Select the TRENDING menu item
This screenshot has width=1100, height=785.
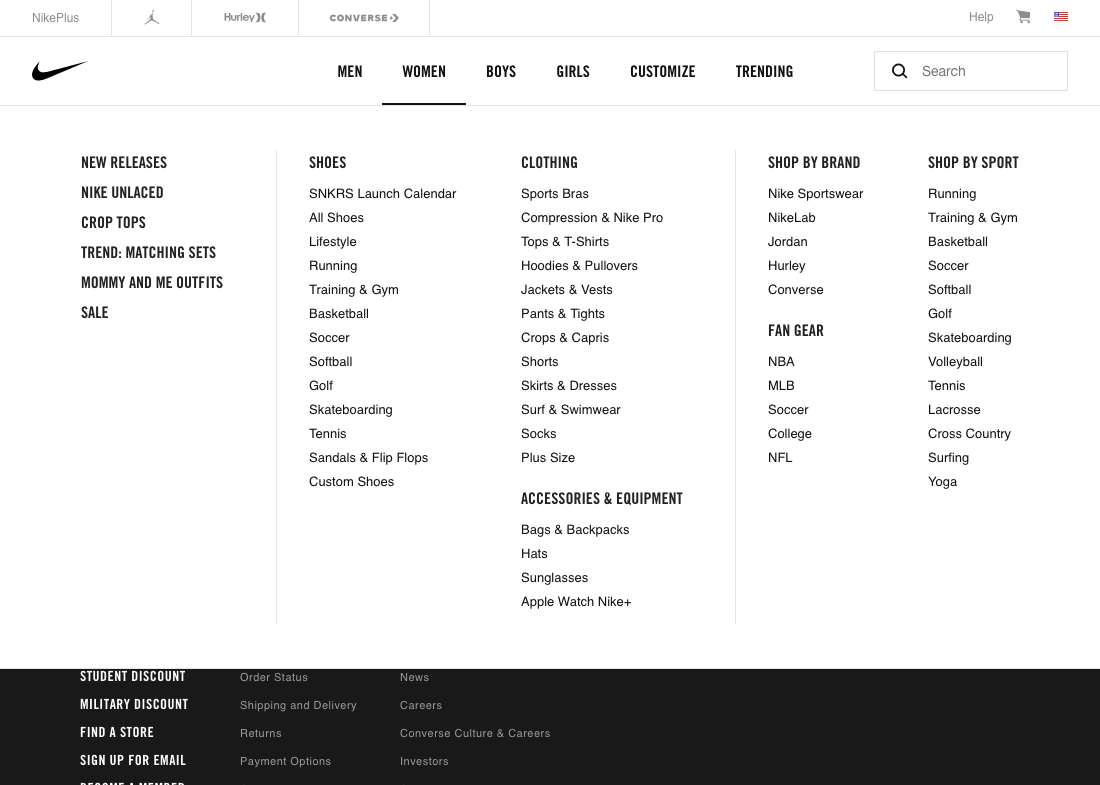click(x=764, y=71)
